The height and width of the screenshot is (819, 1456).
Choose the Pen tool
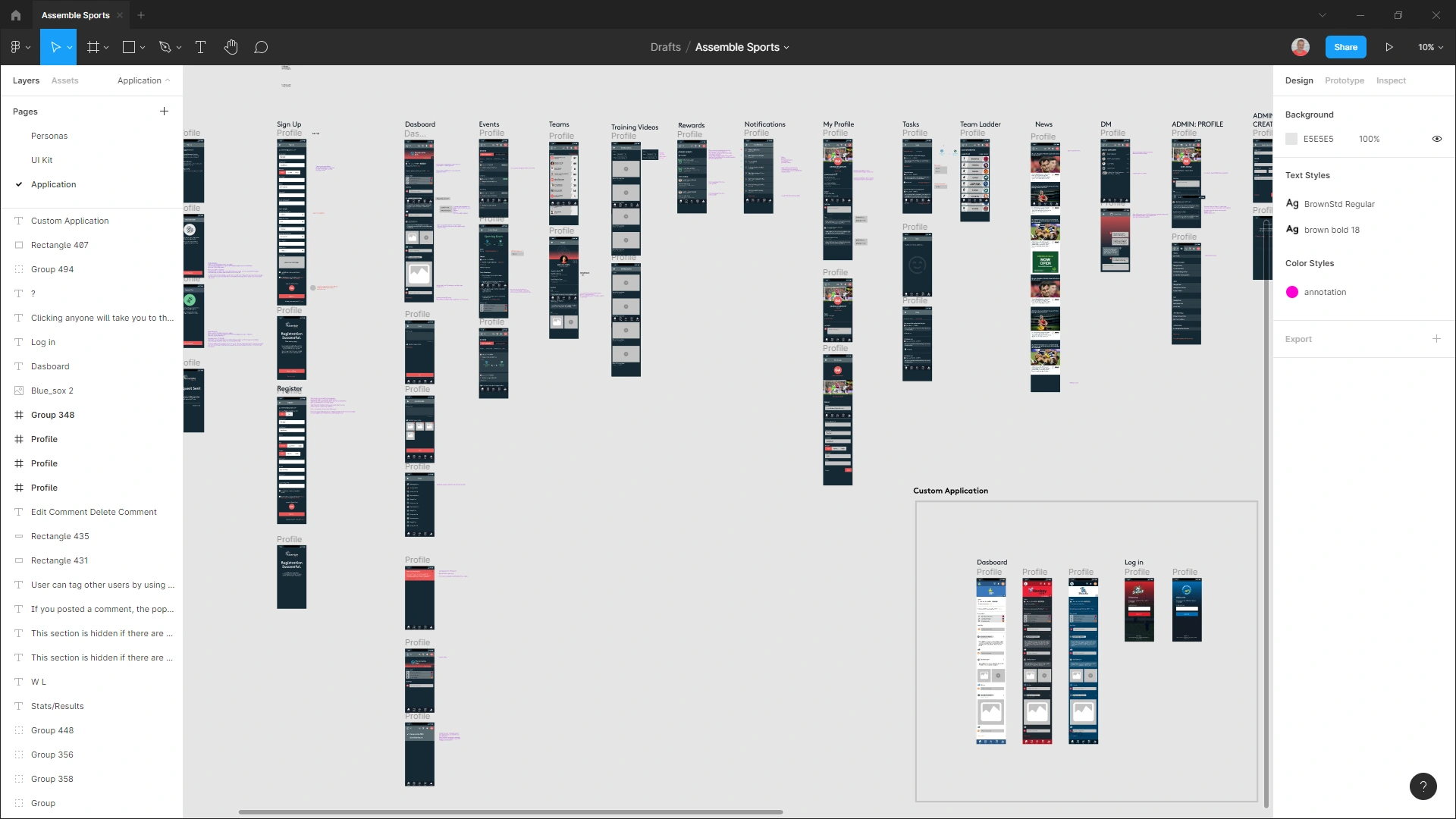coord(166,47)
